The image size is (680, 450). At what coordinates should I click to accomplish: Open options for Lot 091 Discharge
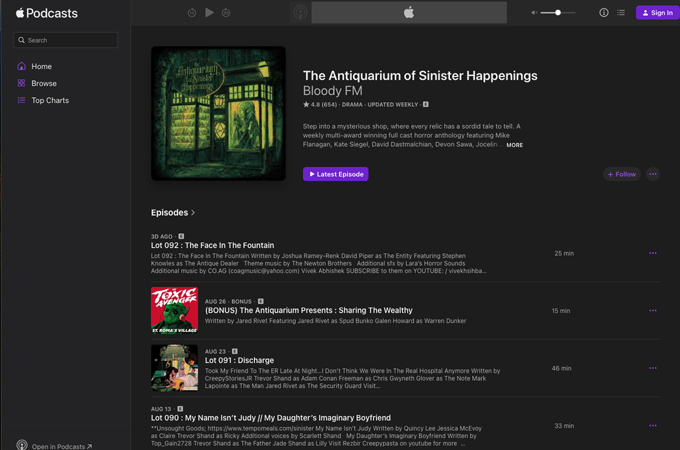(653, 368)
